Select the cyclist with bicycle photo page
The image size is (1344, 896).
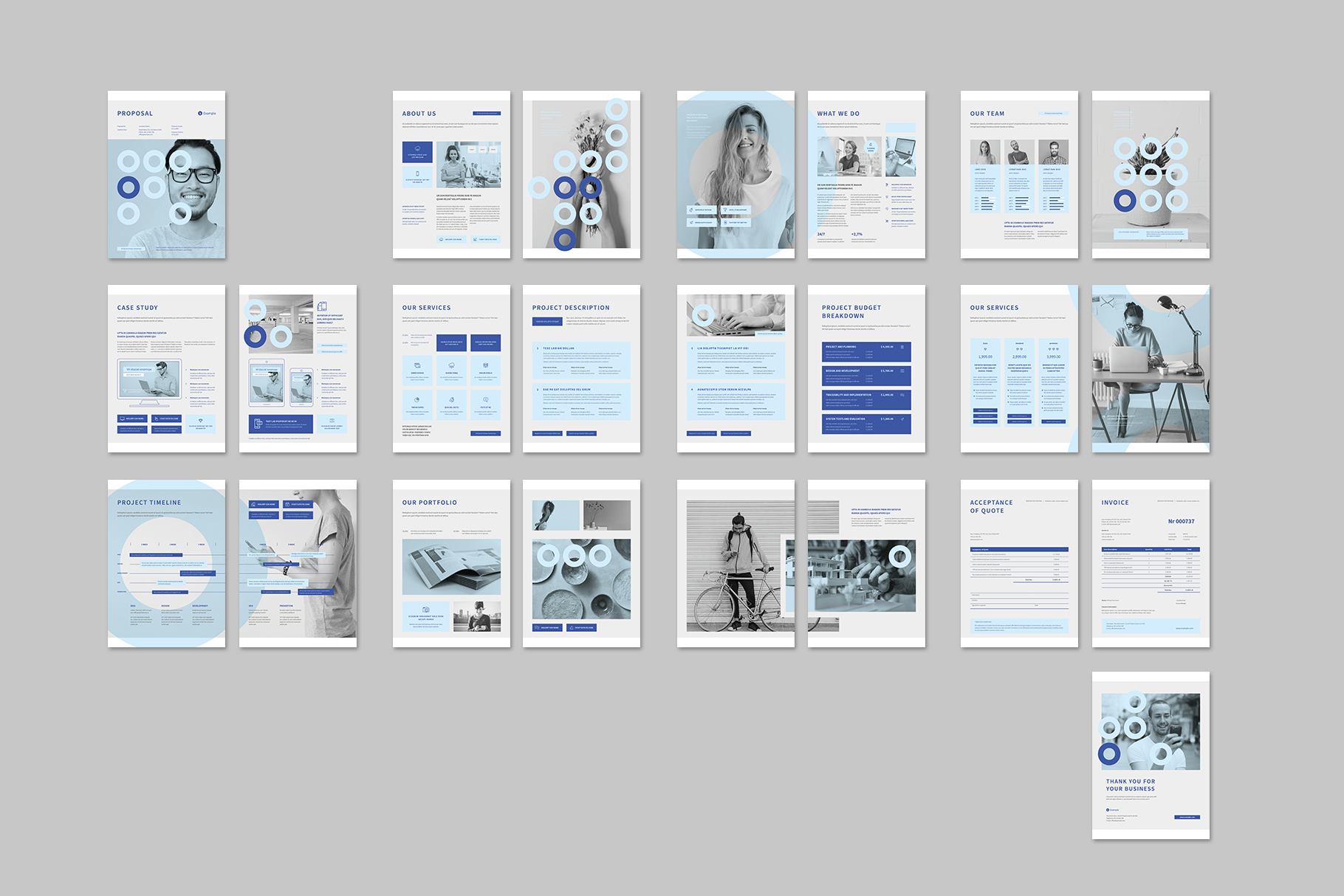coord(736,564)
